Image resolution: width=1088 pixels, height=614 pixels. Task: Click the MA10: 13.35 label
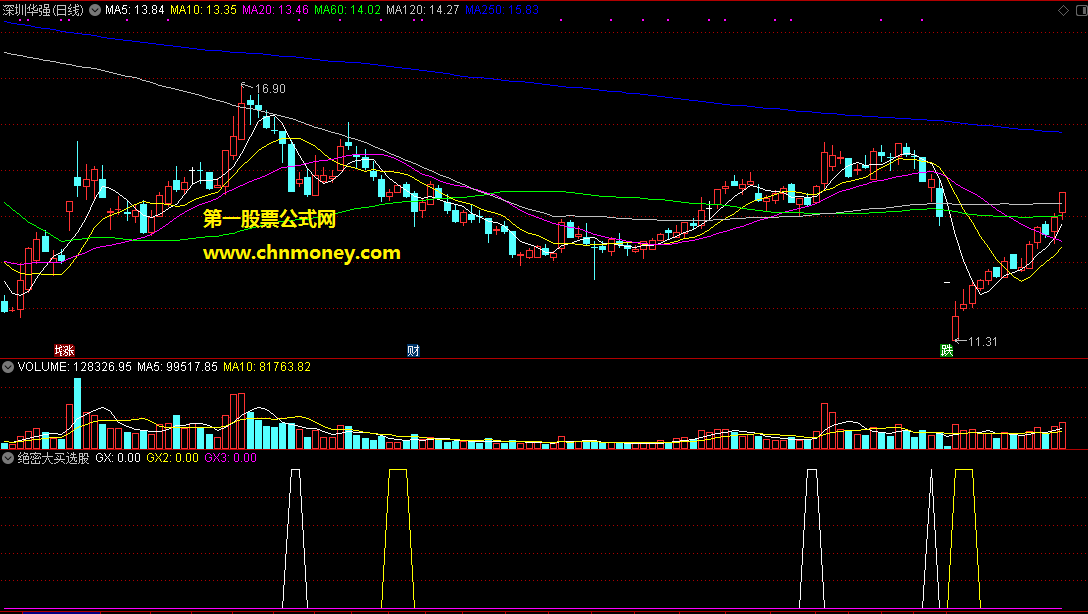(203, 10)
